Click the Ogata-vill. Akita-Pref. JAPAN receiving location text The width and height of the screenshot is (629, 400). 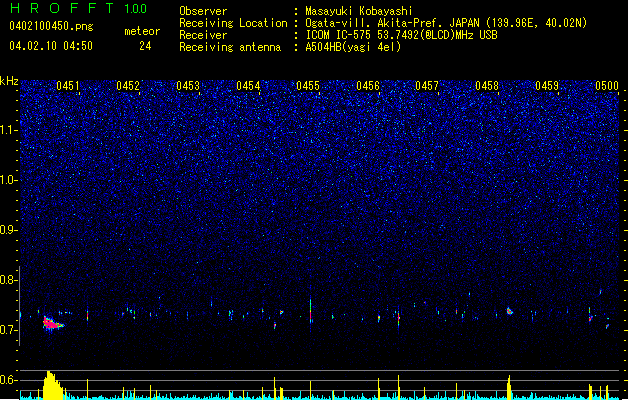[446, 23]
